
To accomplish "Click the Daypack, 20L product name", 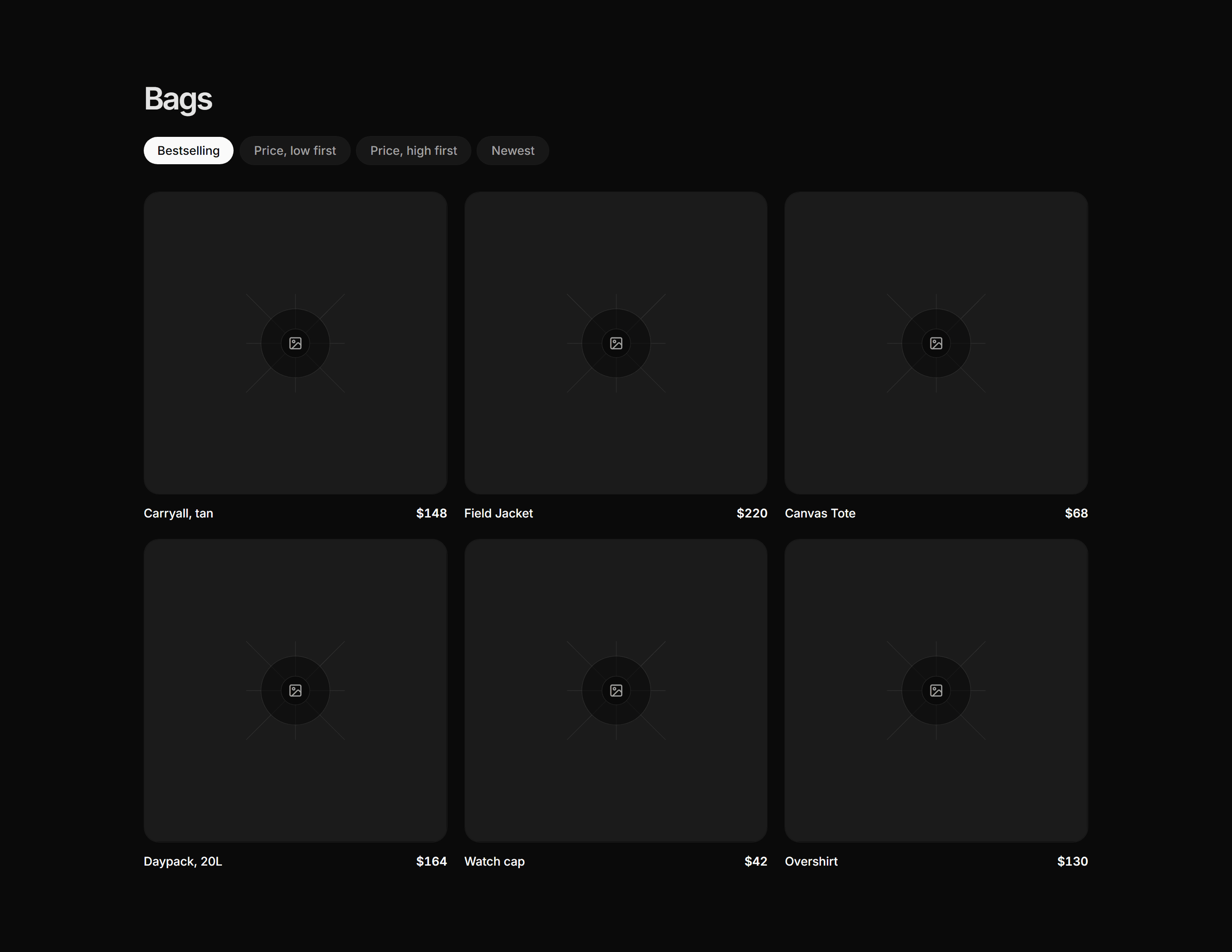I will (x=183, y=861).
